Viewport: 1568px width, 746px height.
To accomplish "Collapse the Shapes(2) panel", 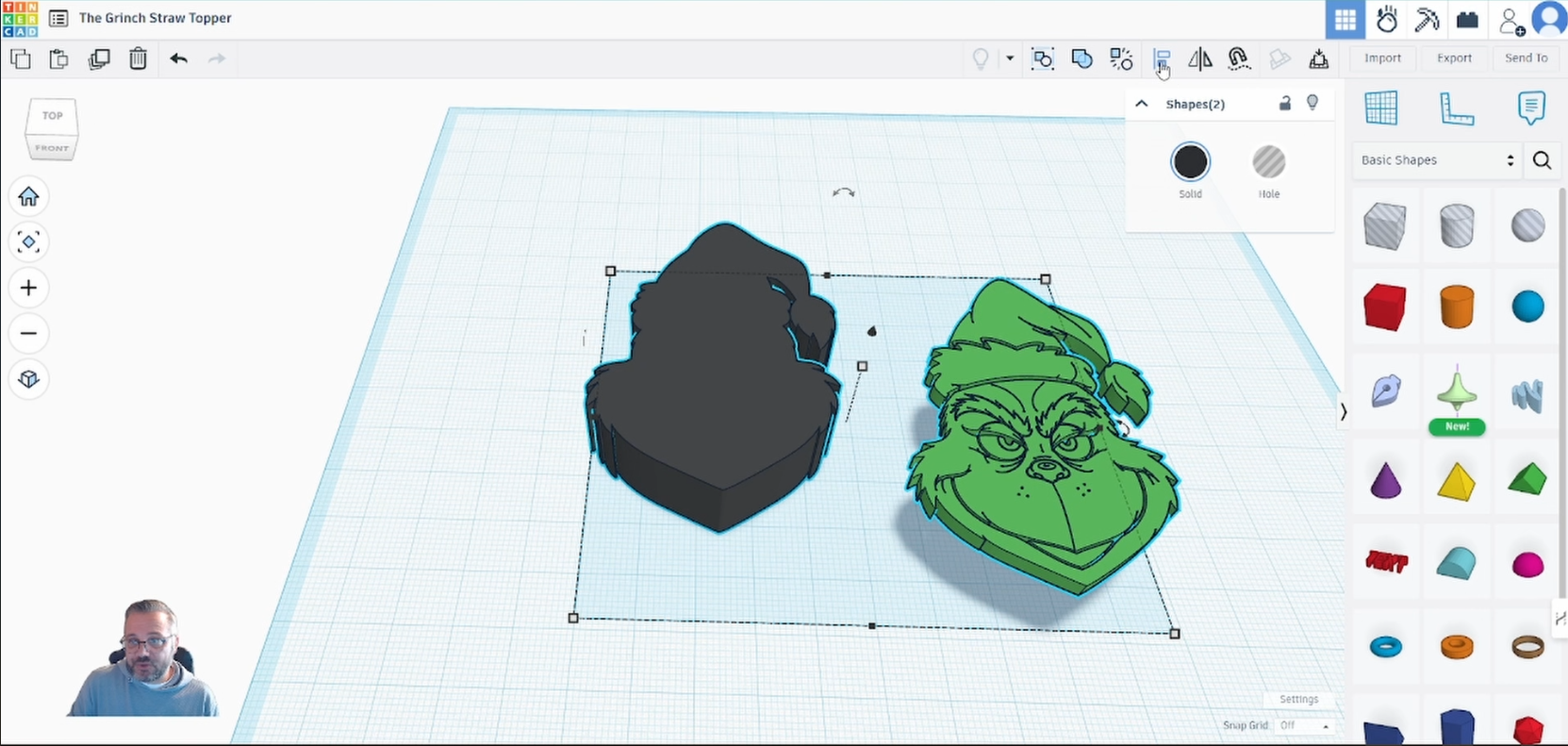I will click(x=1142, y=104).
